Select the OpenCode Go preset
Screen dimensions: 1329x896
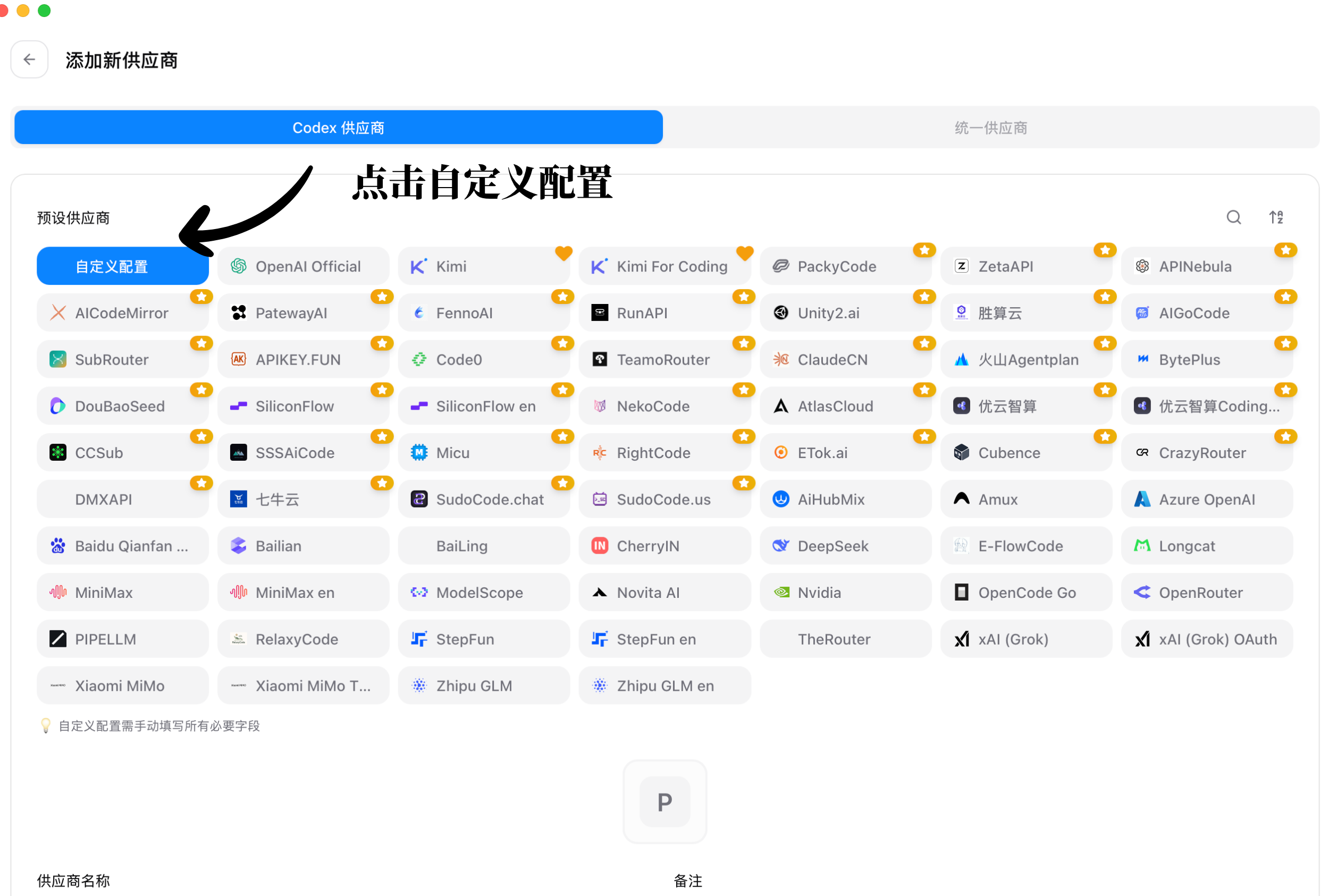(x=1026, y=593)
